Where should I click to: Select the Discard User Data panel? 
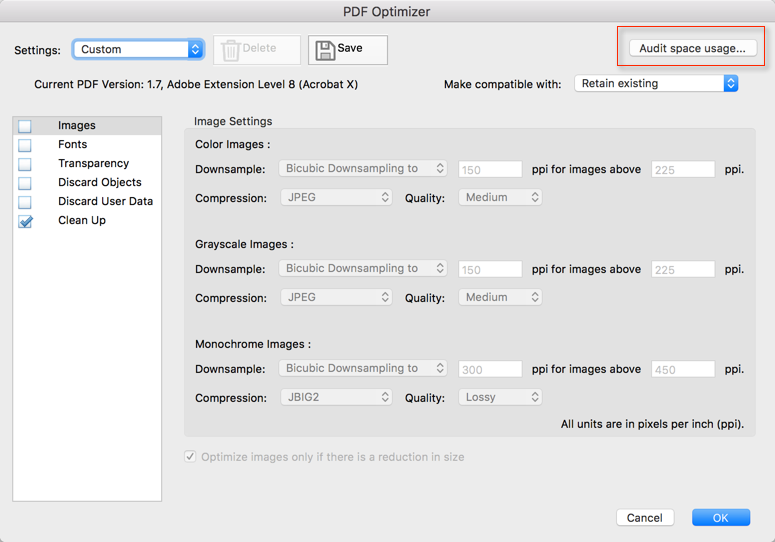(105, 202)
